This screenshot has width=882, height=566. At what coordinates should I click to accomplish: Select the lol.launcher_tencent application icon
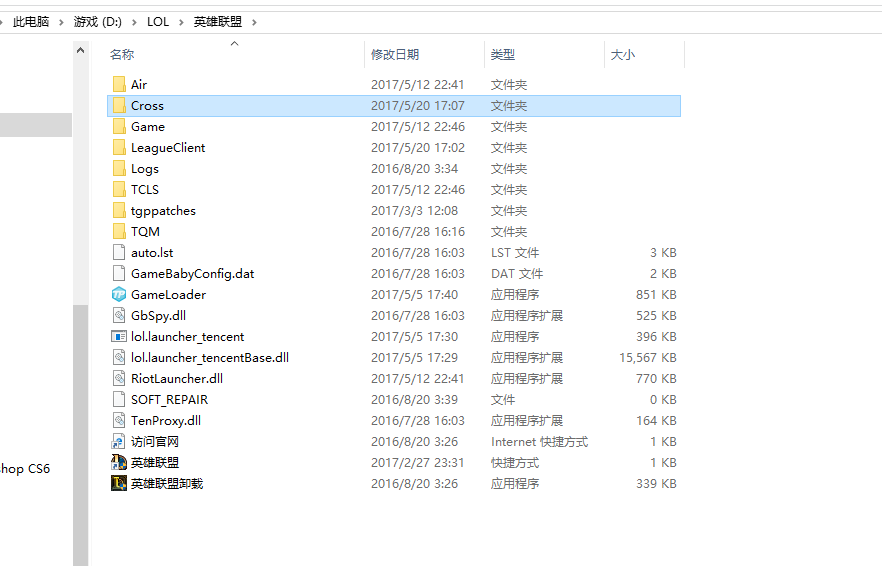119,336
